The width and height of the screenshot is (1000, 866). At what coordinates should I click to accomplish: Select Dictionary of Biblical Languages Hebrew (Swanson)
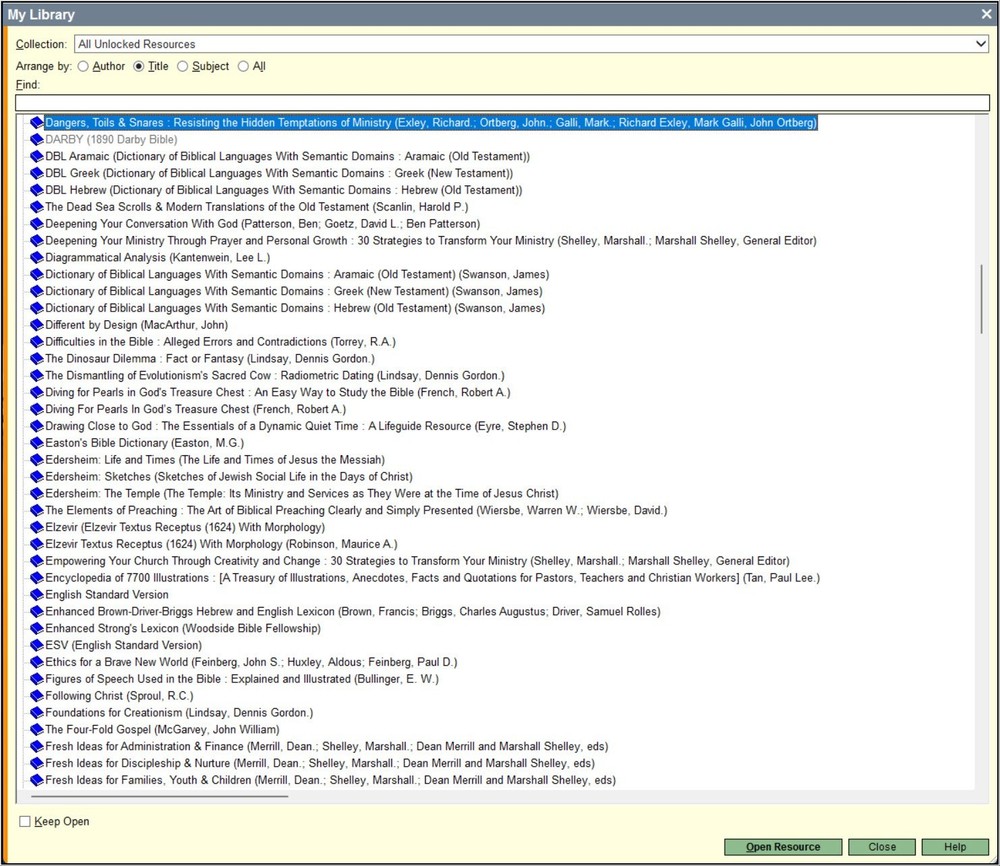[x=295, y=308]
